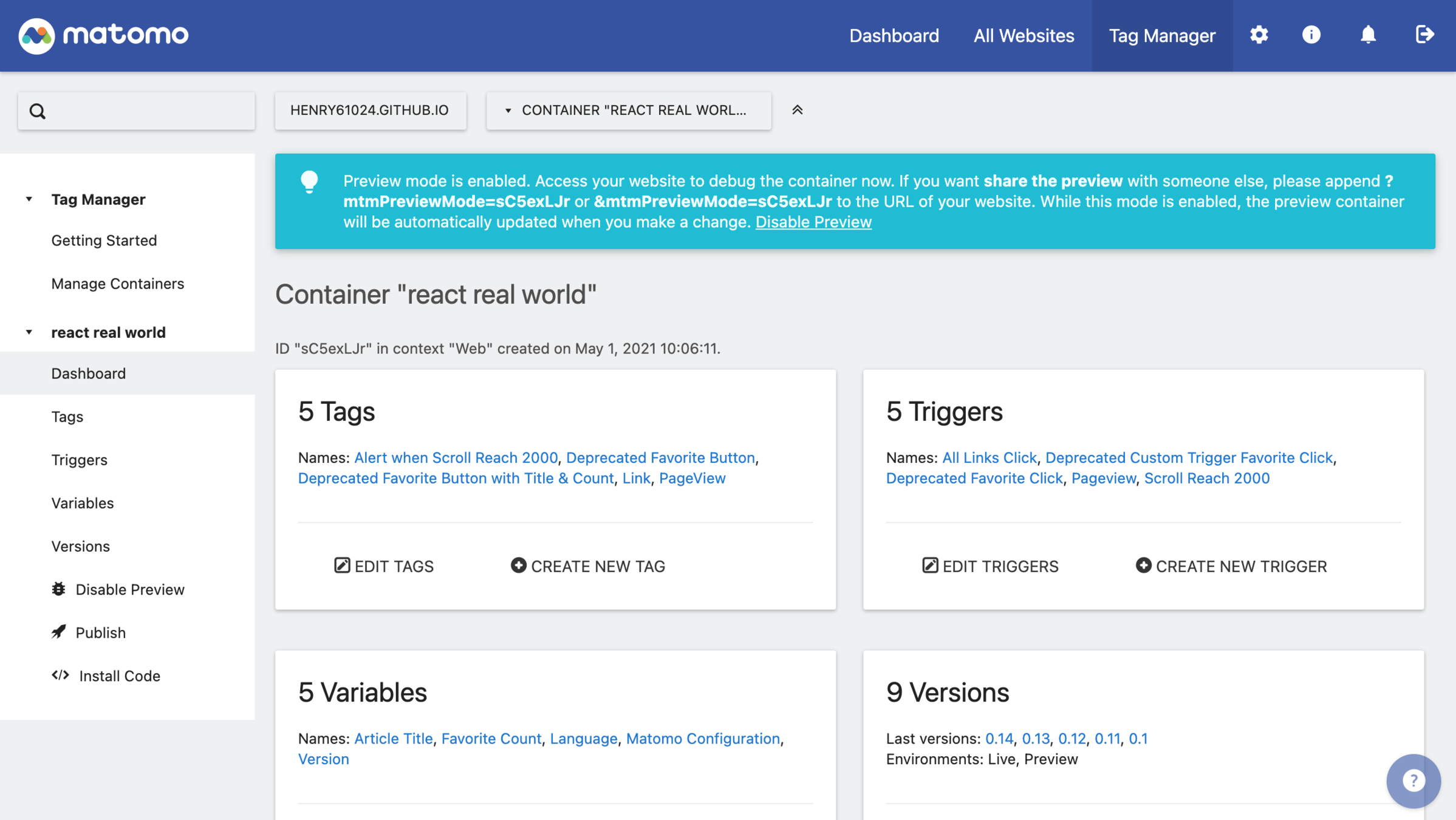1456x820 pixels.
Task: Open administration settings gear icon
Action: pos(1259,35)
